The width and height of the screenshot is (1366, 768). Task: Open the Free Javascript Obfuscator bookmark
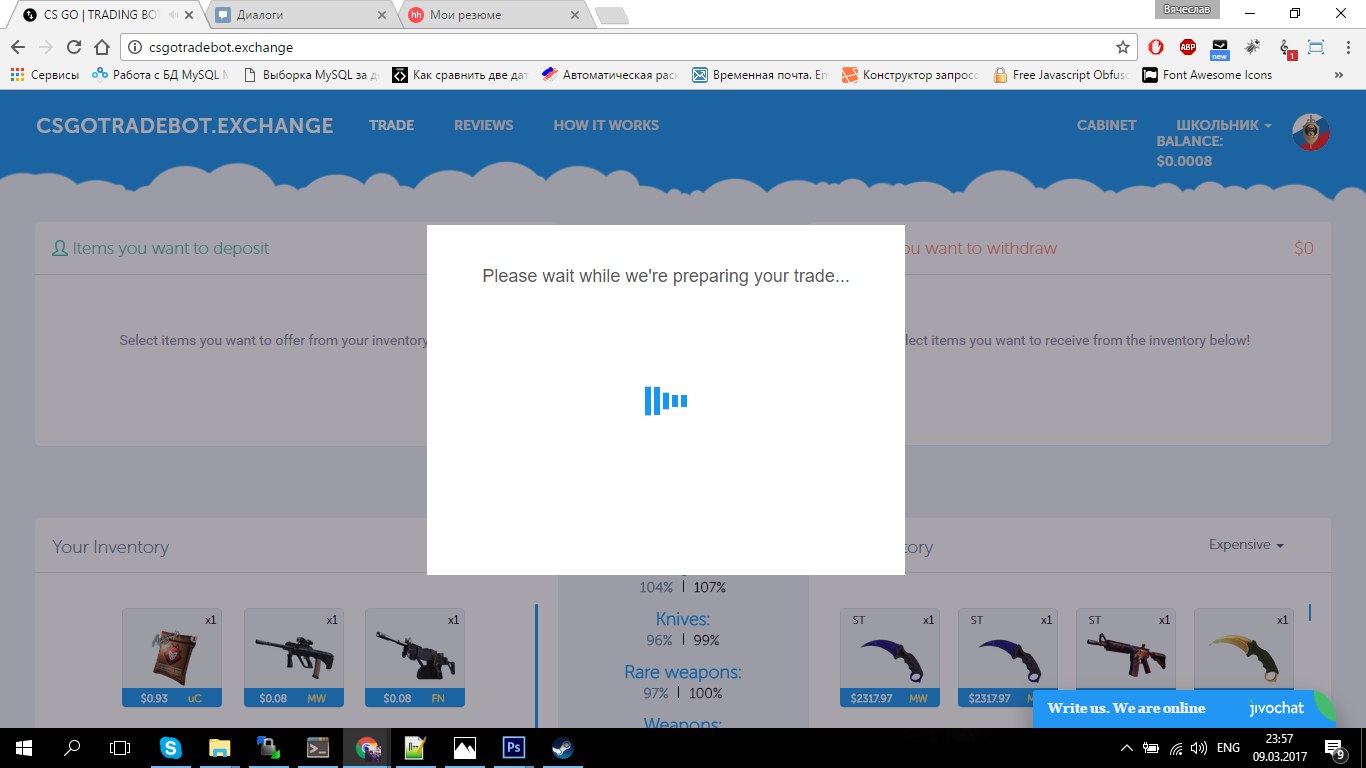[x=1060, y=75]
